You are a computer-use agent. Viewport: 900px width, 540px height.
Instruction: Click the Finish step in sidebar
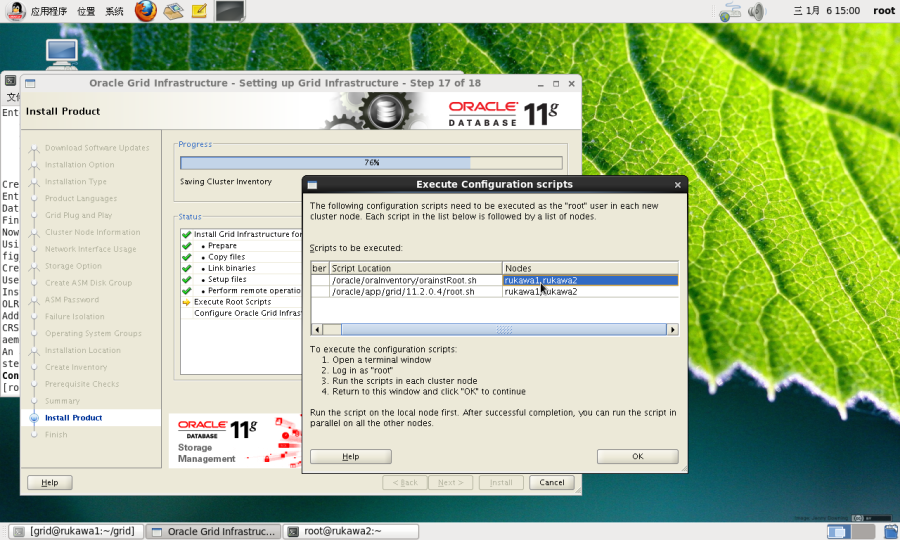click(x=56, y=434)
